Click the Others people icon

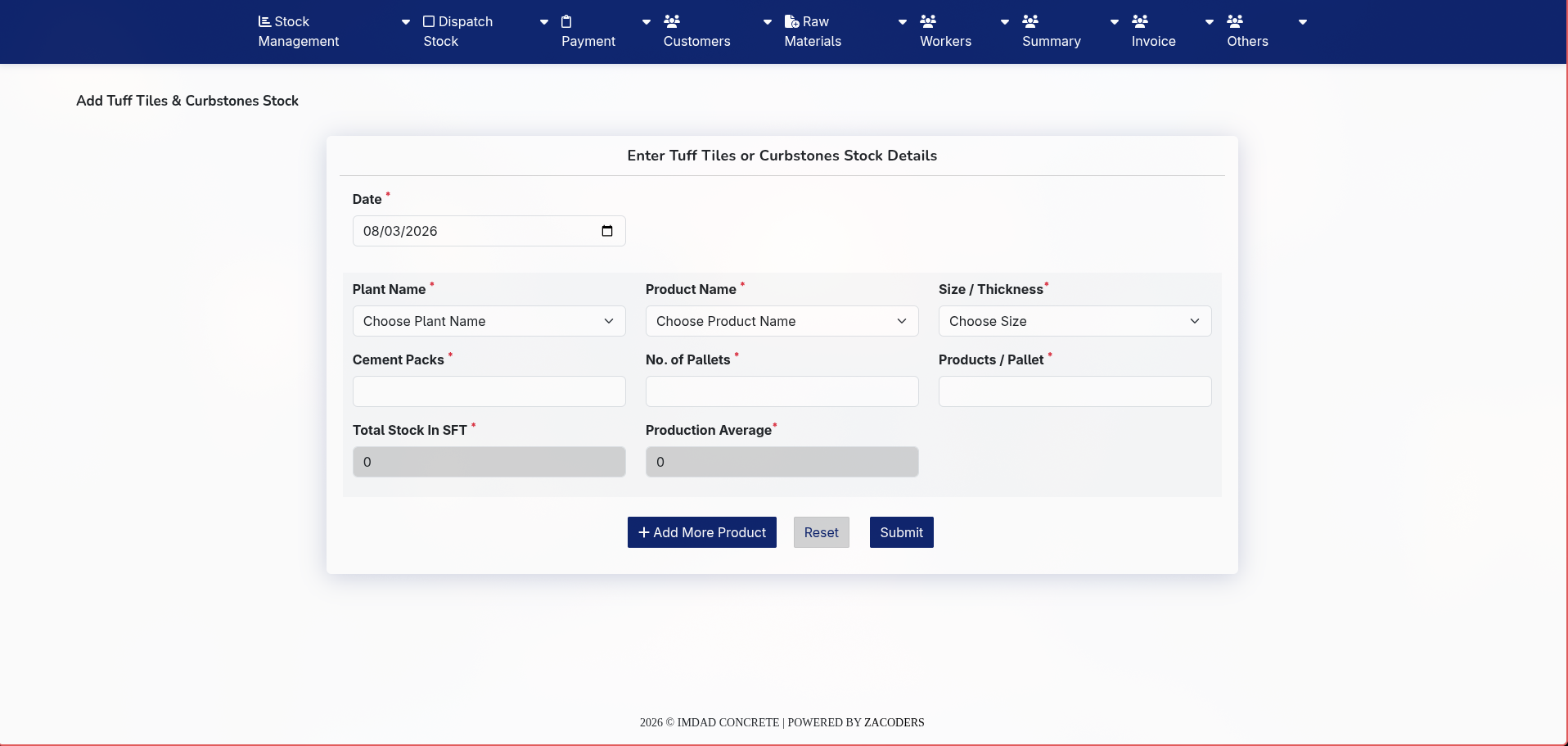pyautogui.click(x=1235, y=21)
